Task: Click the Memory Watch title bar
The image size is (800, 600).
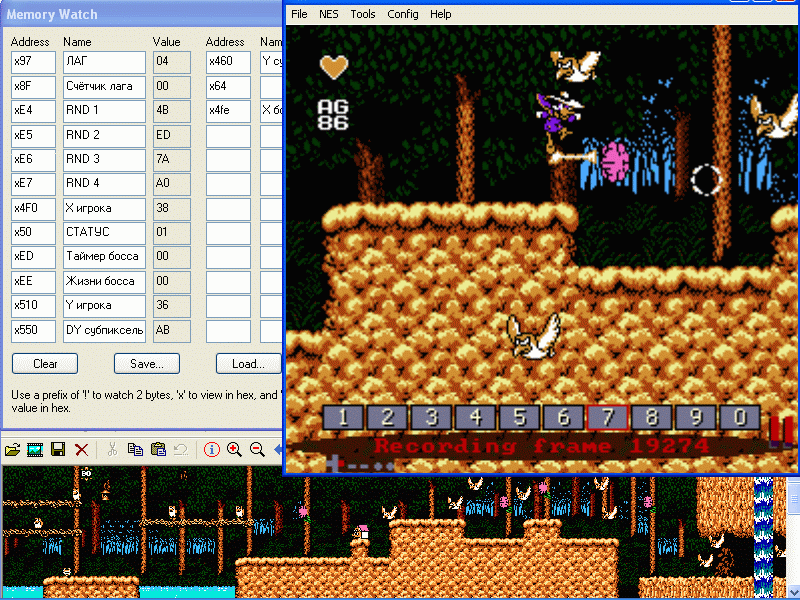Action: click(x=142, y=14)
